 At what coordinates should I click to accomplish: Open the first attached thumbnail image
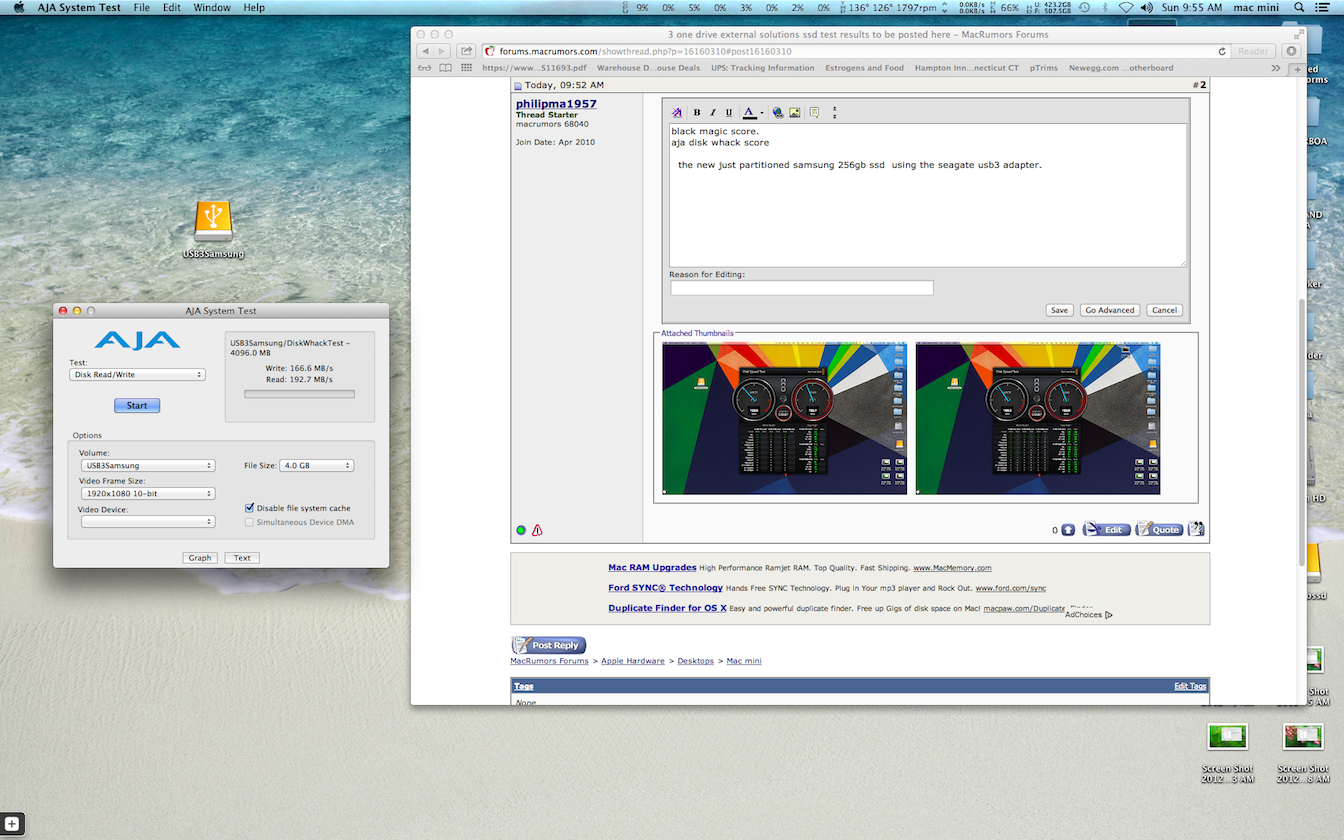point(785,418)
